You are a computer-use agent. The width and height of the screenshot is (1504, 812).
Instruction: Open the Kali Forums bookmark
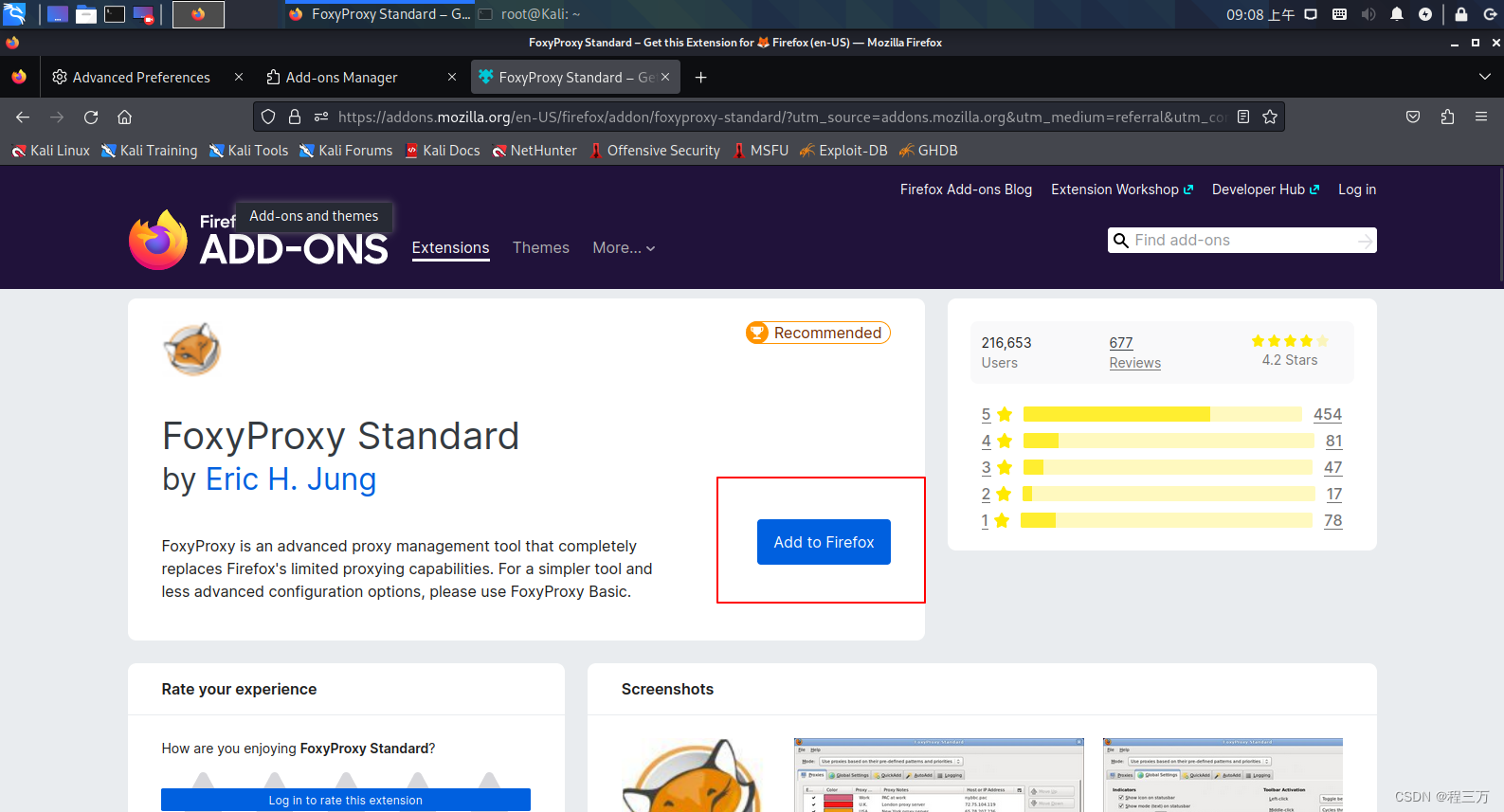[346, 151]
